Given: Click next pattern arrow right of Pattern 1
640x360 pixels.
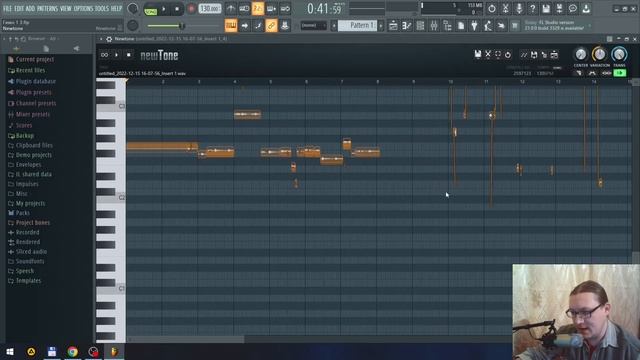Looking at the screenshot, I should click(381, 26).
